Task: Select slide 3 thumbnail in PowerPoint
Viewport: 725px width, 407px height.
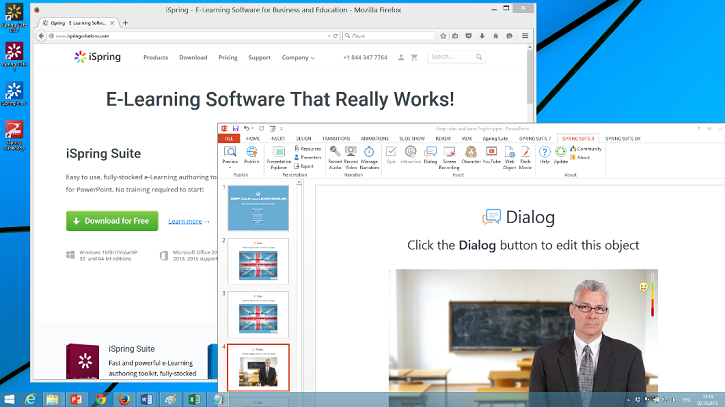Action: pos(258,314)
